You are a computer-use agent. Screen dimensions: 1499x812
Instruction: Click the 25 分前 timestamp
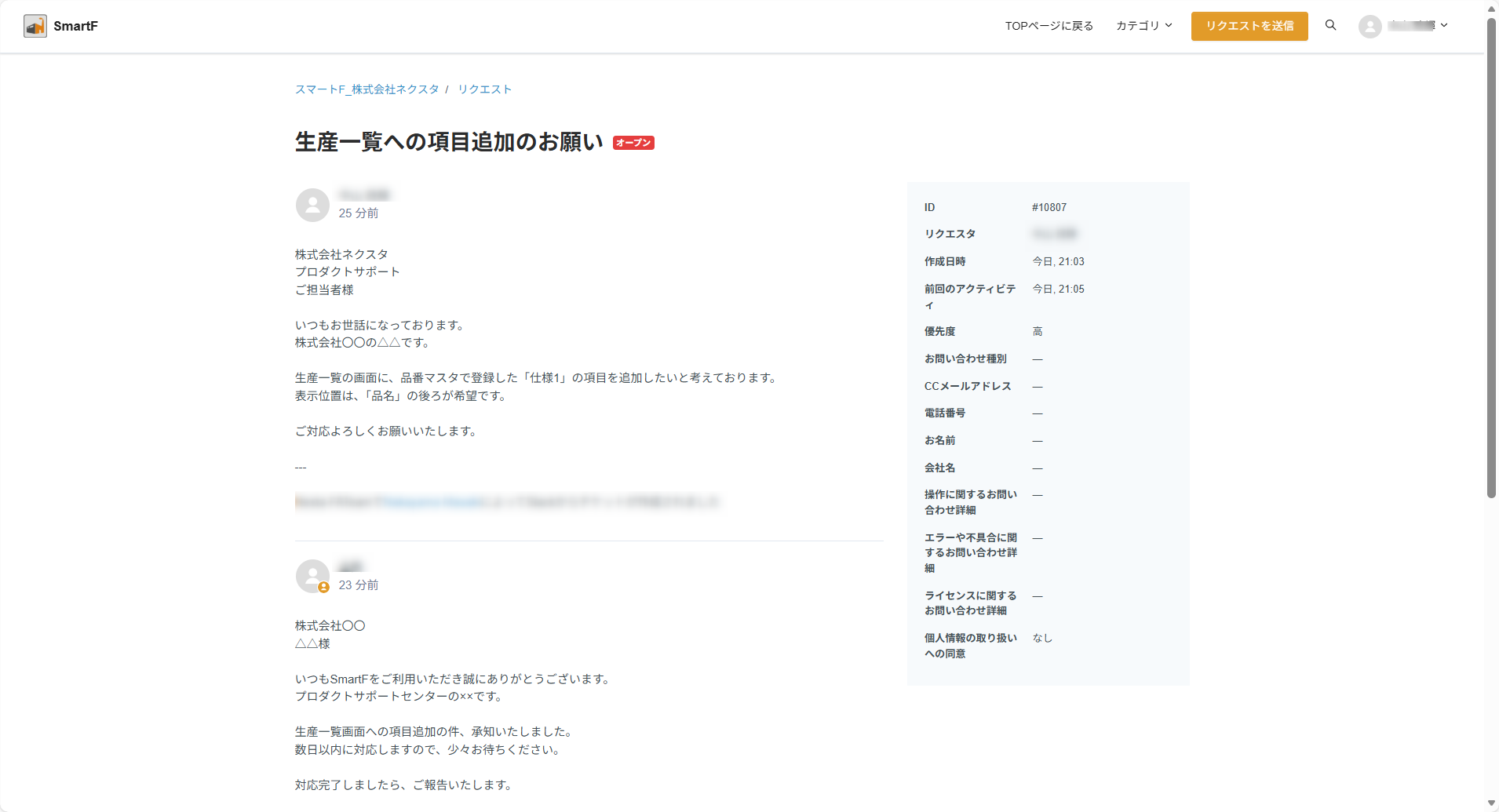pos(359,213)
